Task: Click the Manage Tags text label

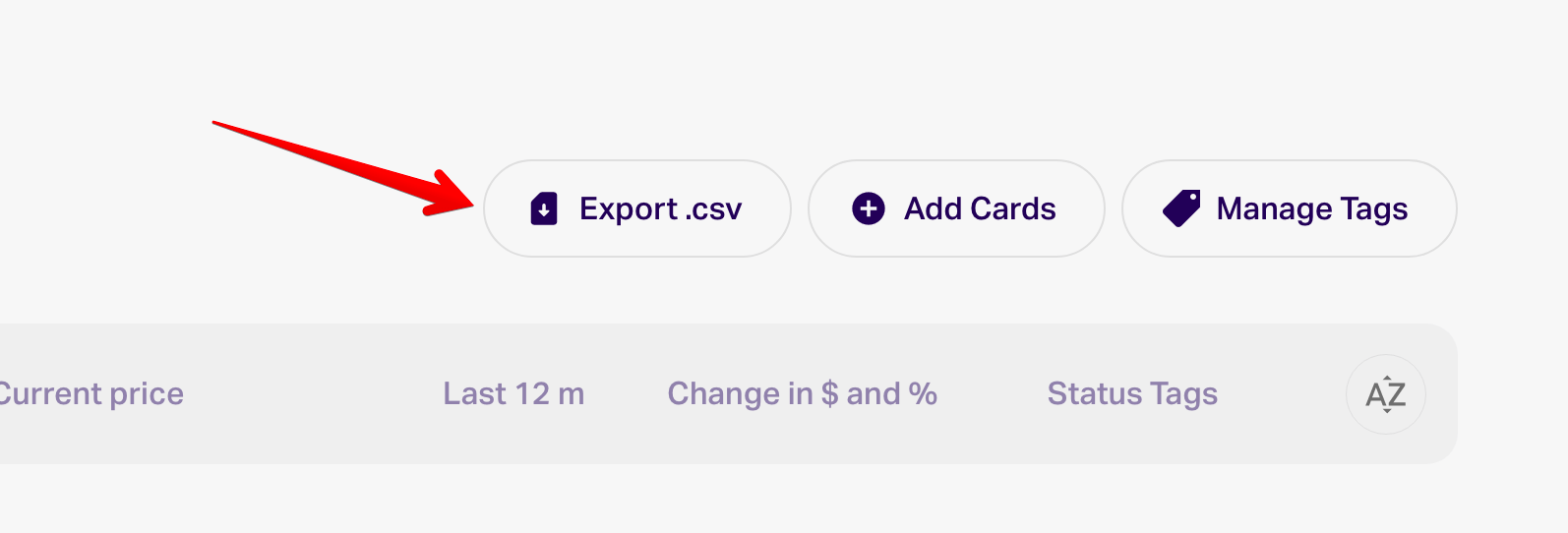Action: pyautogui.click(x=1311, y=209)
